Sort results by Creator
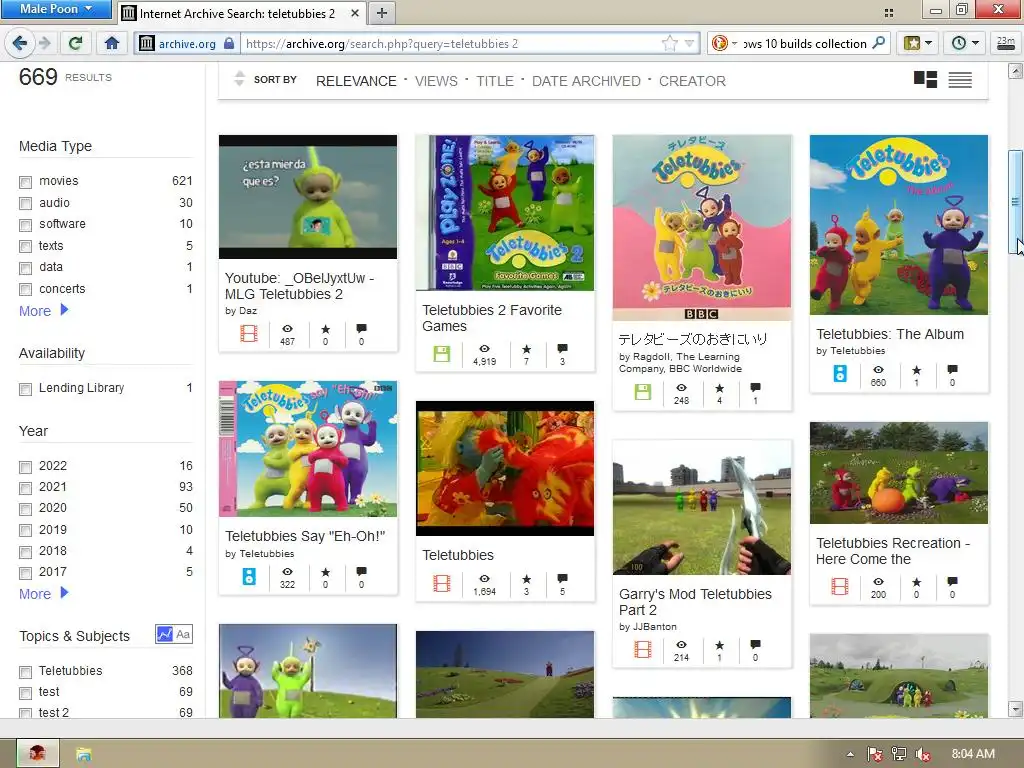Viewport: 1024px width, 768px height. [692, 81]
